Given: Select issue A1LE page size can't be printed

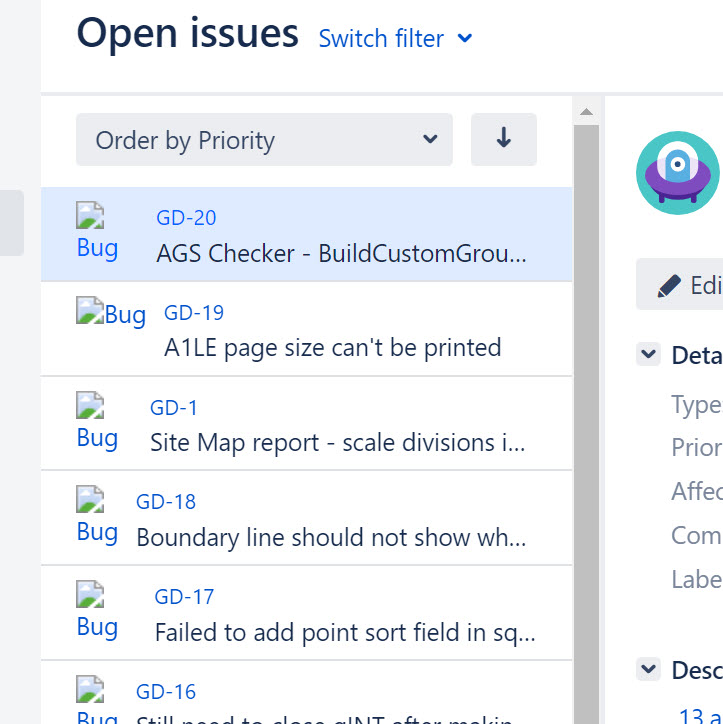Looking at the screenshot, I should (332, 348).
